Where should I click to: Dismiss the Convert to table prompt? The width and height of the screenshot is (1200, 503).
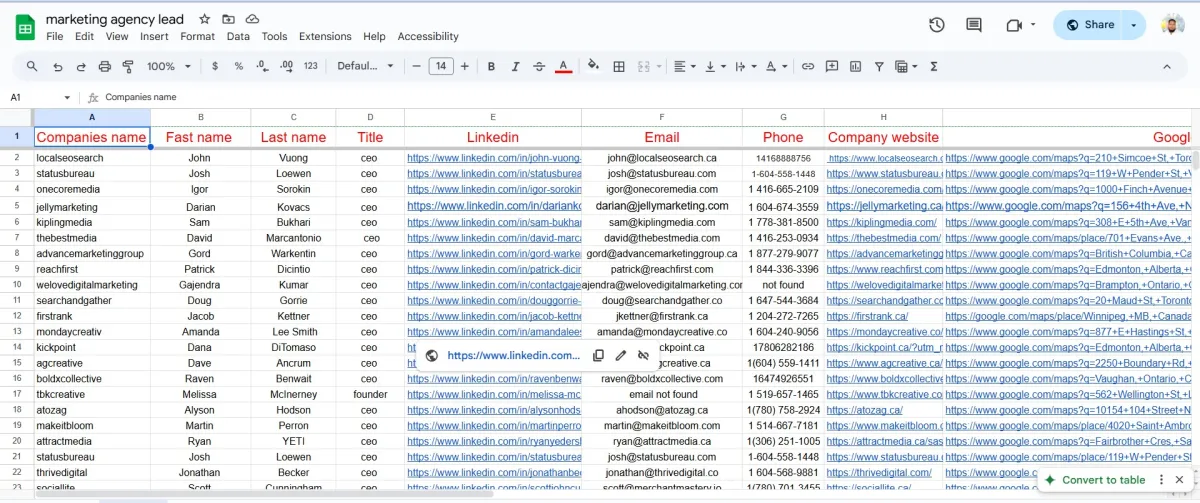pos(1179,480)
